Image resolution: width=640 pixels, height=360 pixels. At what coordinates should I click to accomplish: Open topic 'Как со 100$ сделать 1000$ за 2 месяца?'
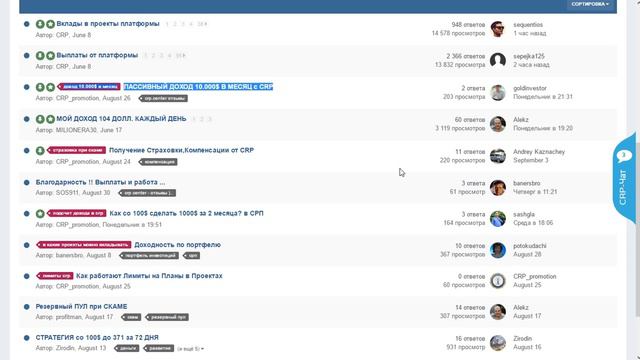click(x=186, y=213)
